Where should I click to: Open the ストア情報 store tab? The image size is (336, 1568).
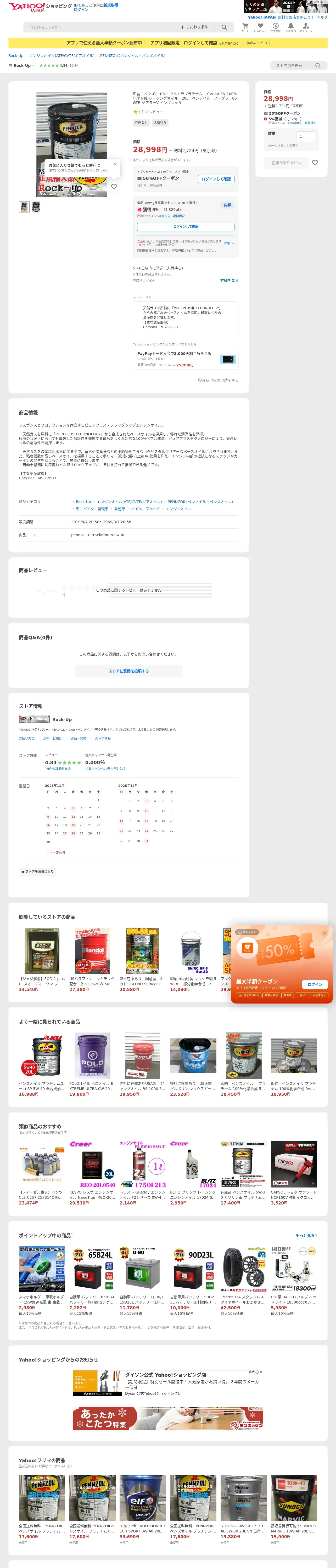(x=103, y=738)
